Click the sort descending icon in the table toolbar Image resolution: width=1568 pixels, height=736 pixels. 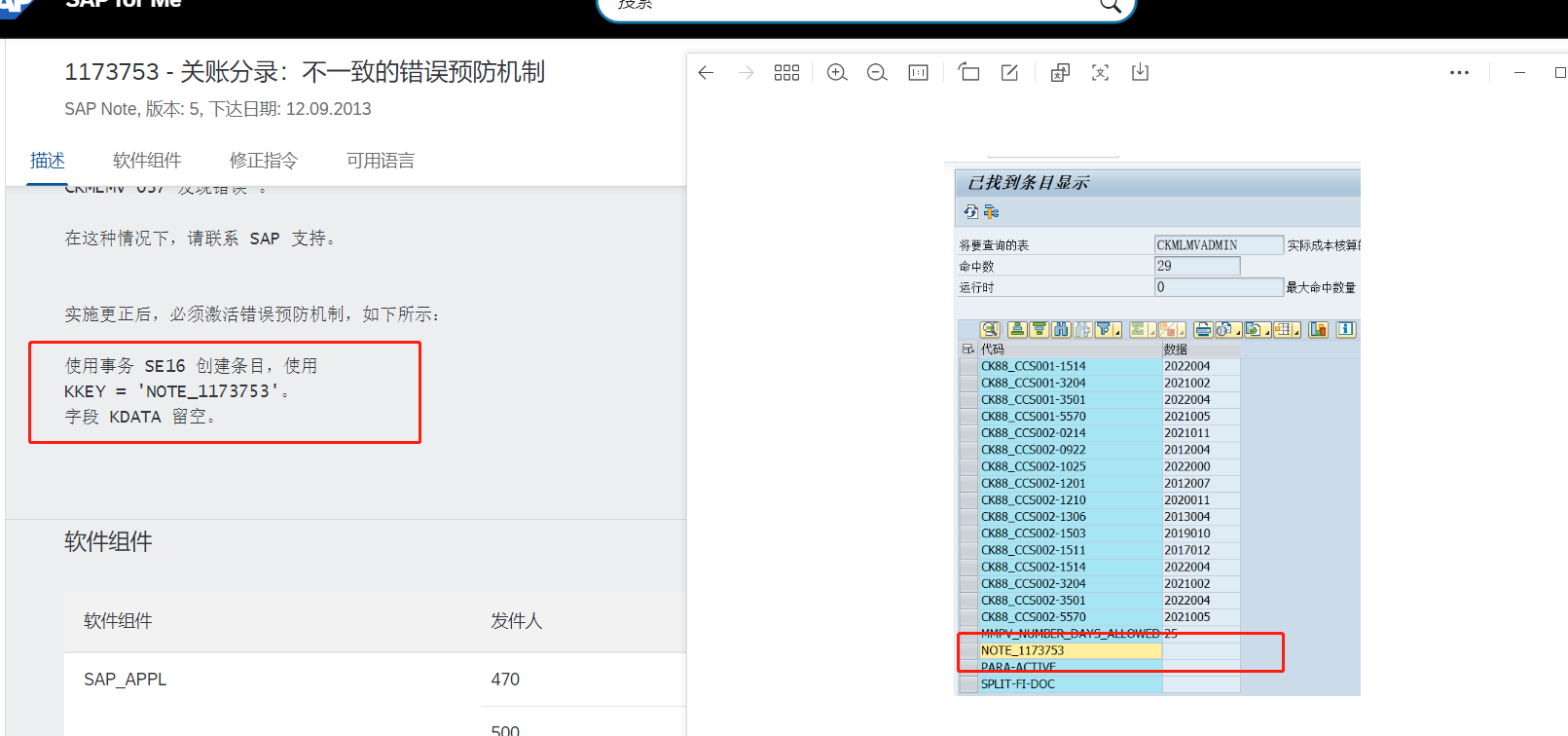pos(1039,330)
